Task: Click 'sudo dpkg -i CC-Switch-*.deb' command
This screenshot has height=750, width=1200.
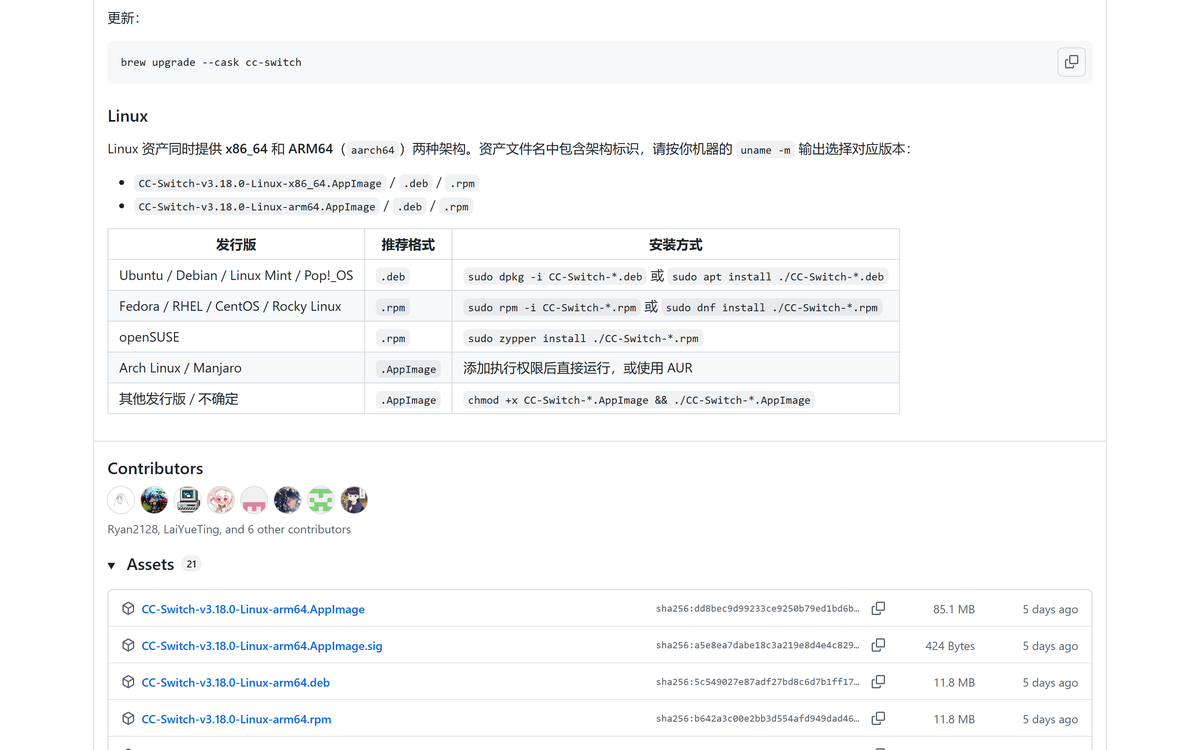Action: (x=555, y=276)
